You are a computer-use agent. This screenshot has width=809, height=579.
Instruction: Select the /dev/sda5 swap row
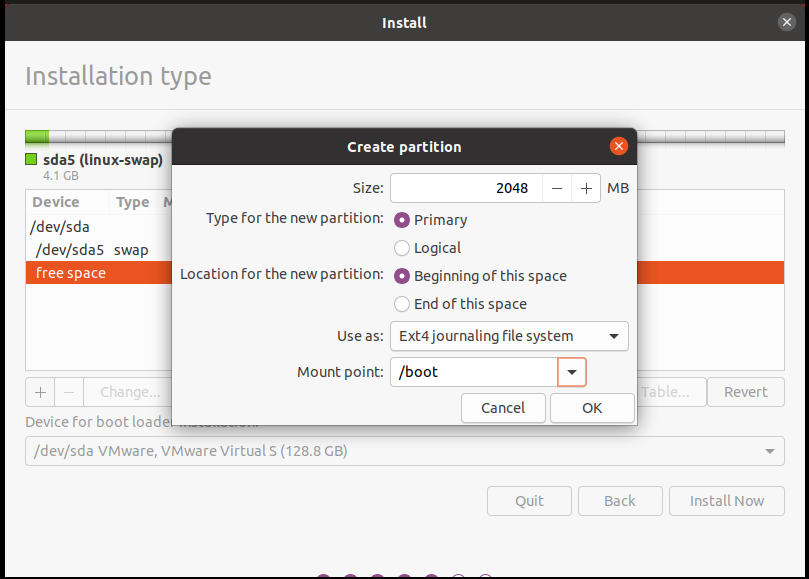[x=90, y=250]
